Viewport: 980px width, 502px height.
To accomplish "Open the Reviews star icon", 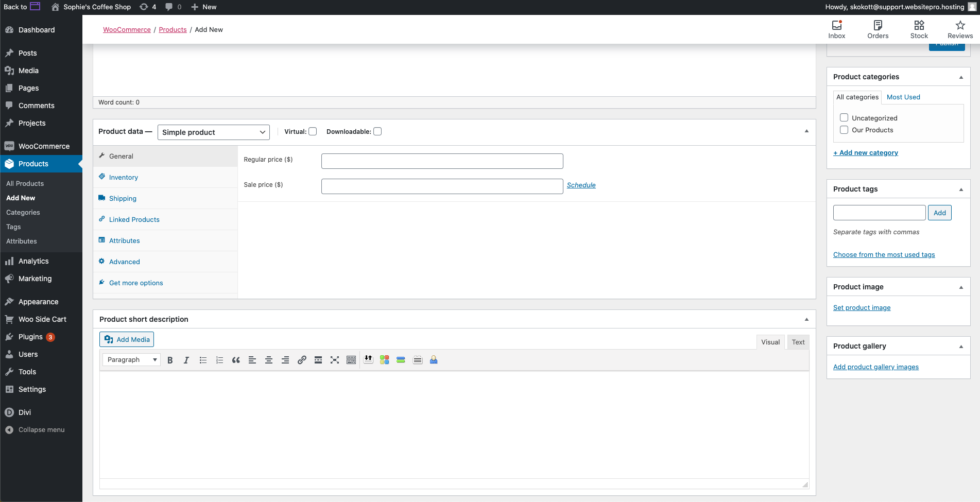I will (x=959, y=29).
